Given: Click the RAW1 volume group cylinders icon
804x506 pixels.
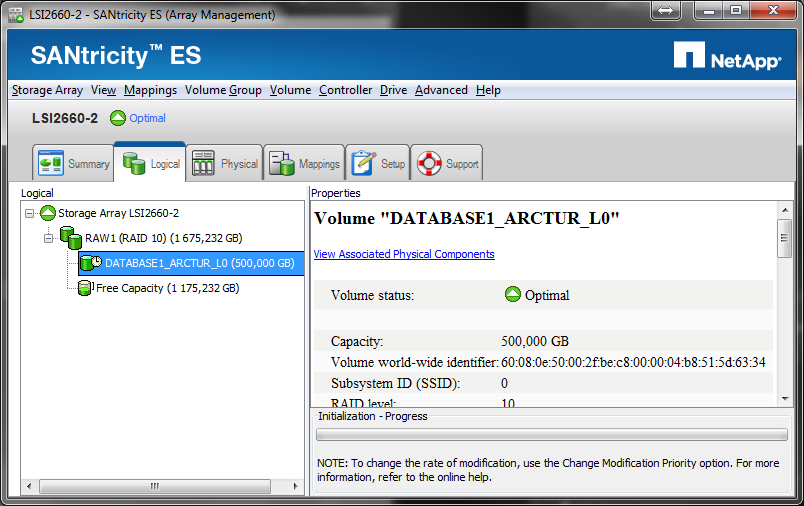Looking at the screenshot, I should tap(71, 238).
